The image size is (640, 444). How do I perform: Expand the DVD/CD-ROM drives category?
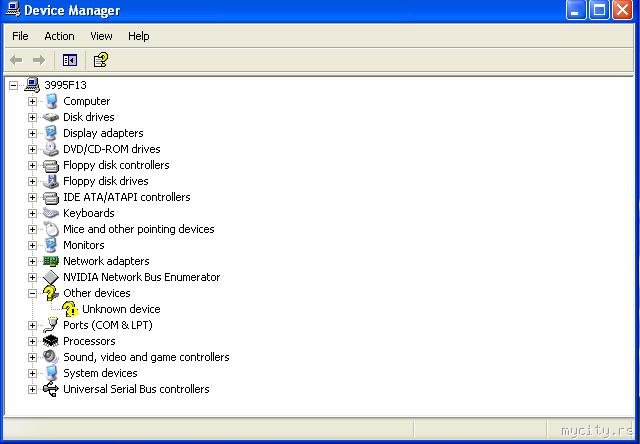click(32, 149)
